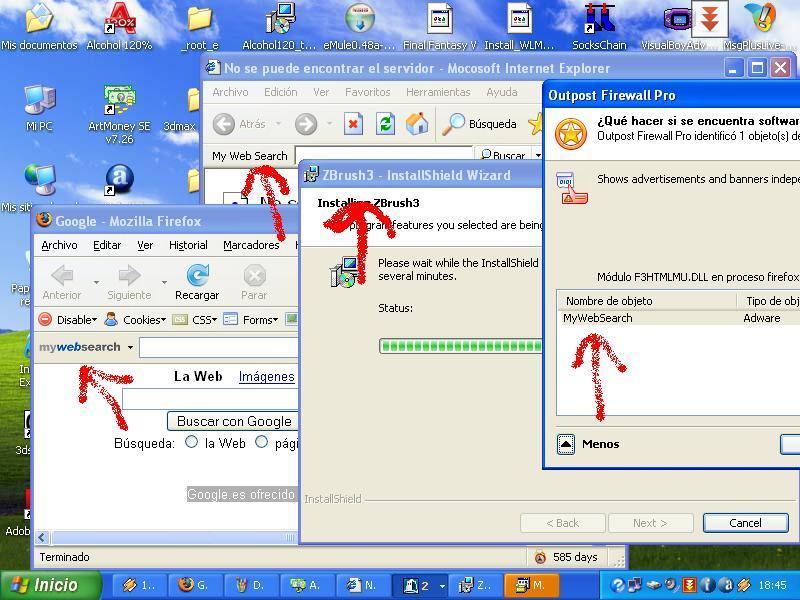Click the Back arrow in Internet Explorer

[223, 124]
